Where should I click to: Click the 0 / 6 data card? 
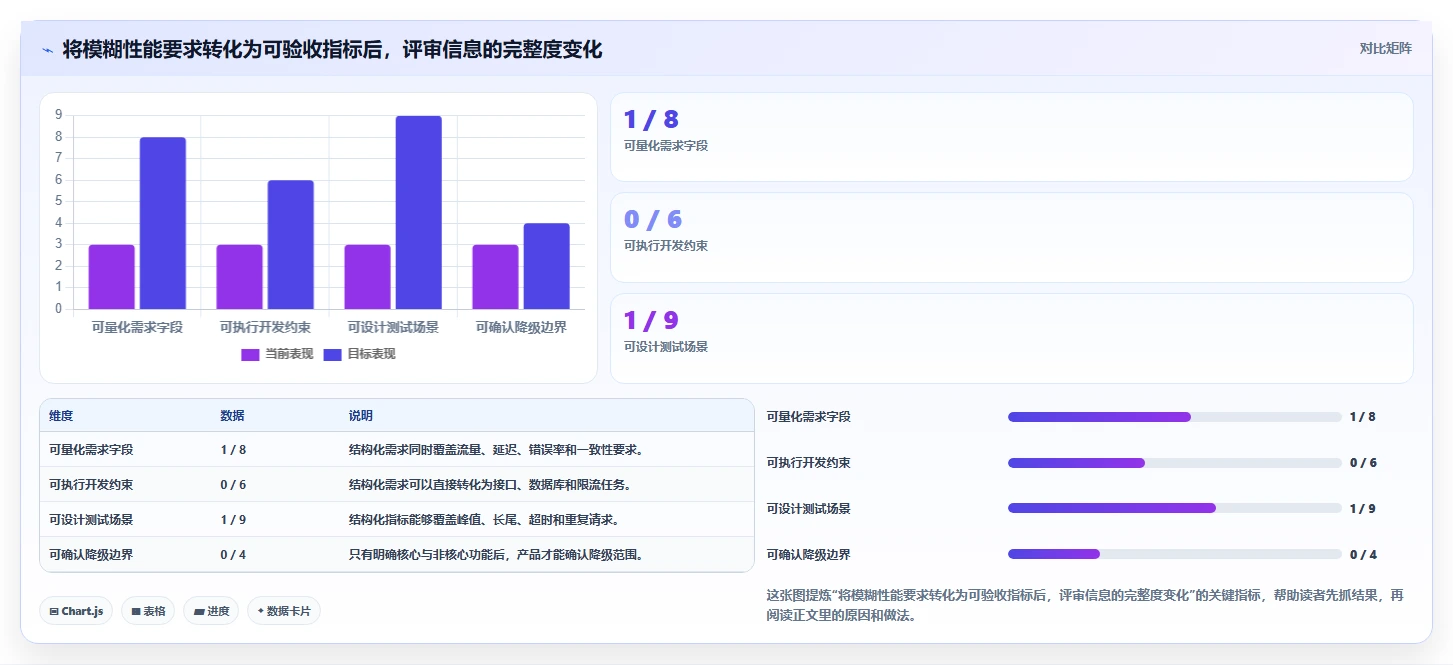click(1011, 238)
